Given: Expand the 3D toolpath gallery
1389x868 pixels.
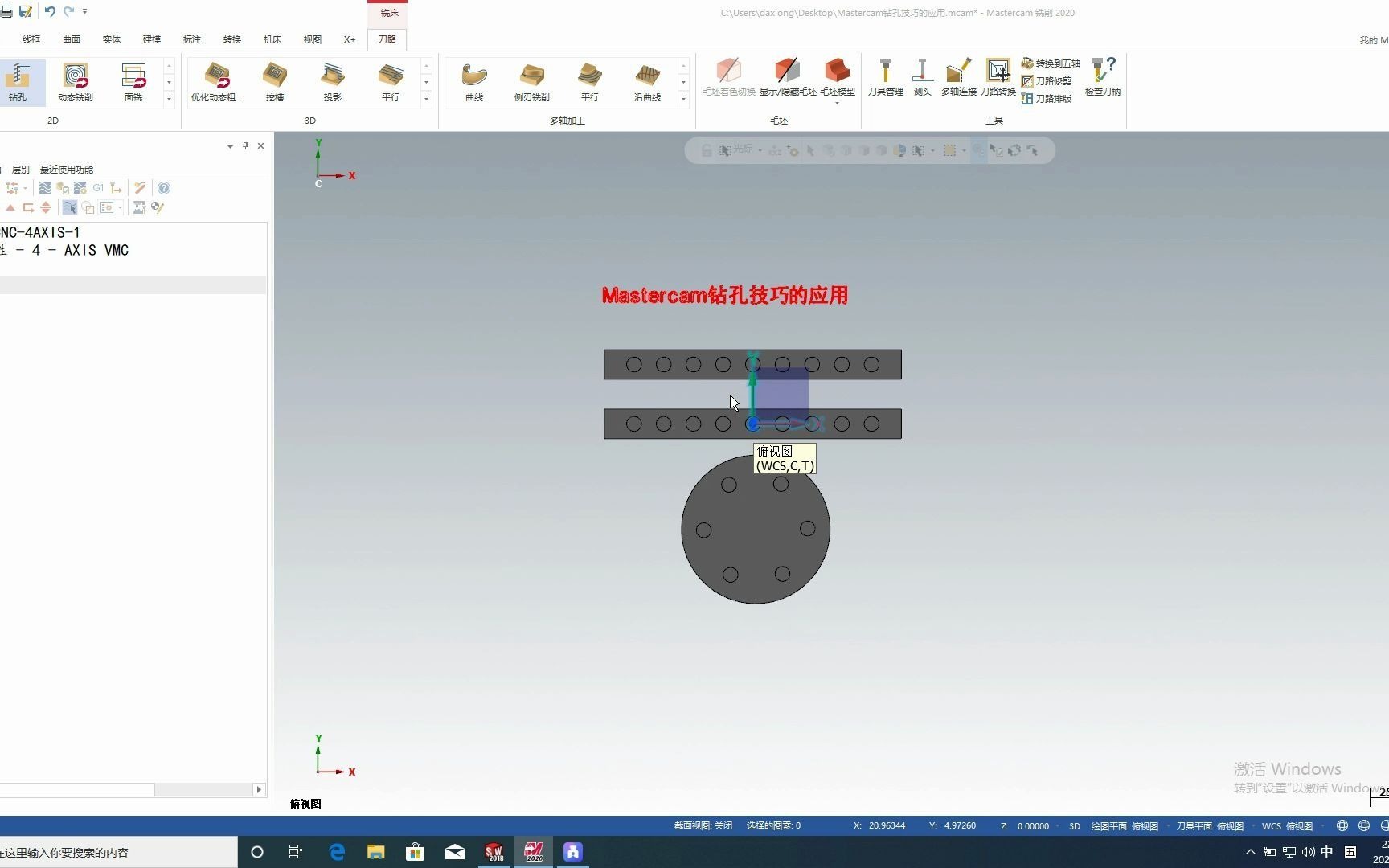Looking at the screenshot, I should 426,98.
